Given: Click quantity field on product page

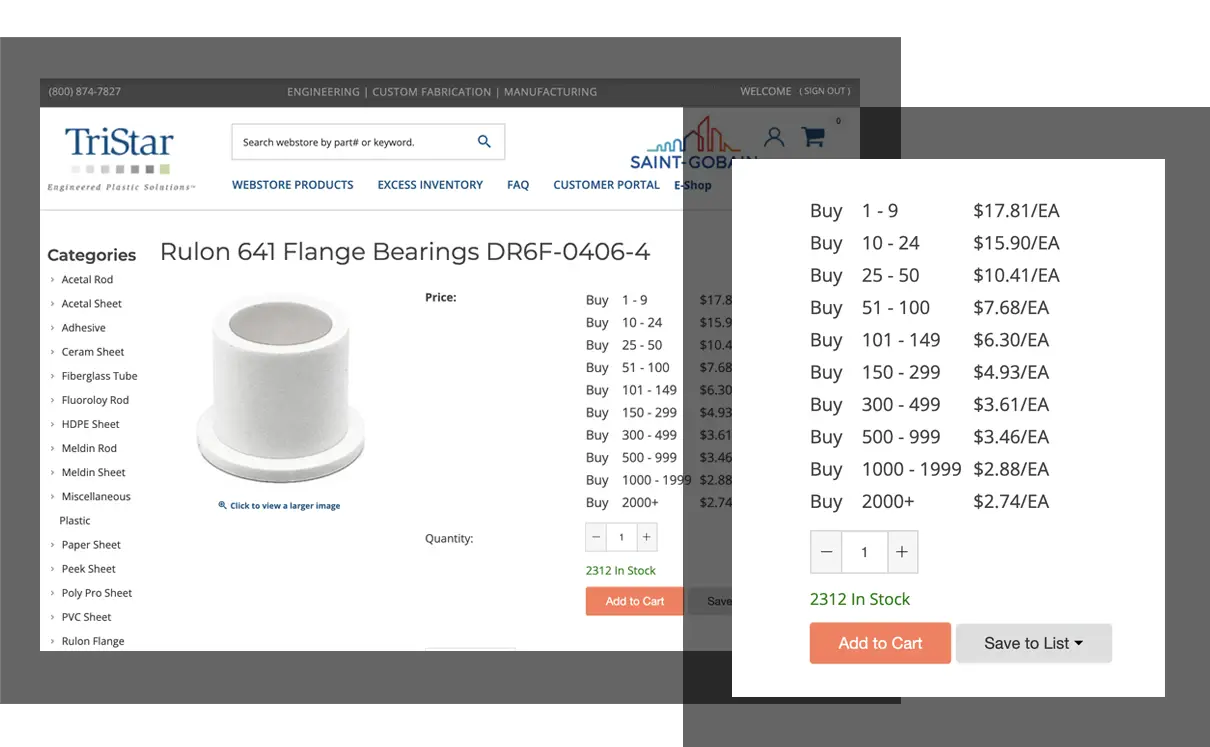Looking at the screenshot, I should click(x=621, y=538).
